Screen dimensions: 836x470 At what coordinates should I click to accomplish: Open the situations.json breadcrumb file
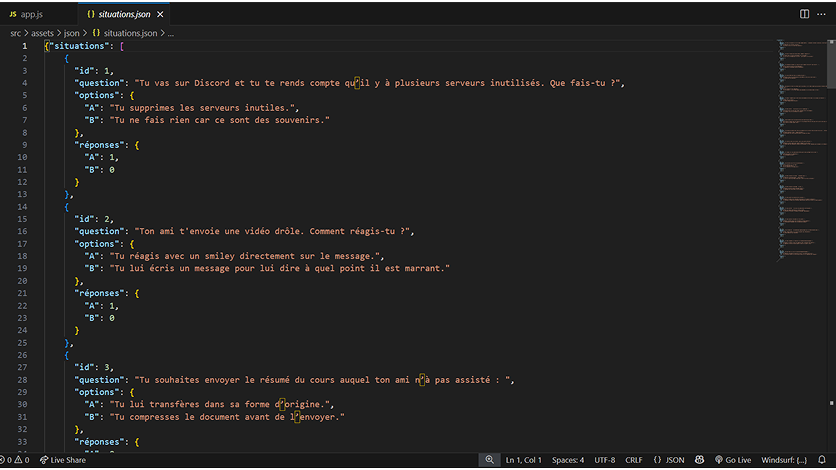pyautogui.click(x=130, y=33)
